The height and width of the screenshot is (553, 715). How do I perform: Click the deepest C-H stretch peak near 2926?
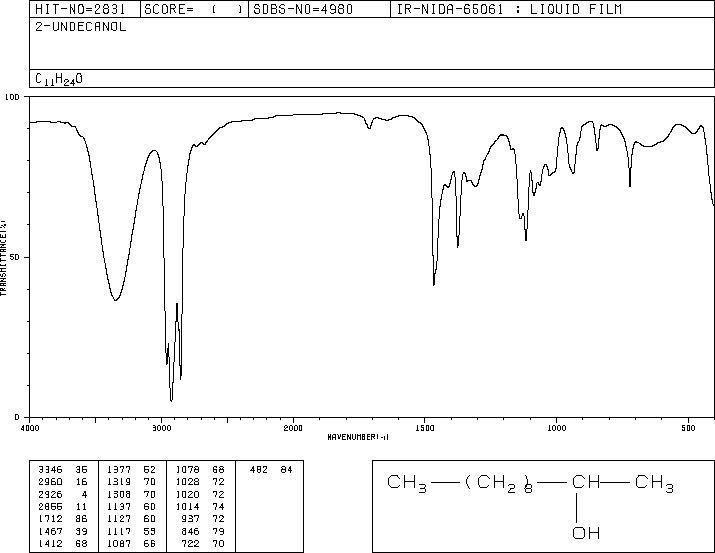[x=171, y=399]
